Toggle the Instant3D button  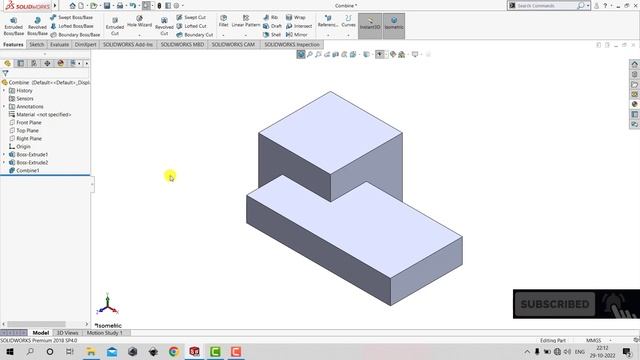pyautogui.click(x=370, y=26)
